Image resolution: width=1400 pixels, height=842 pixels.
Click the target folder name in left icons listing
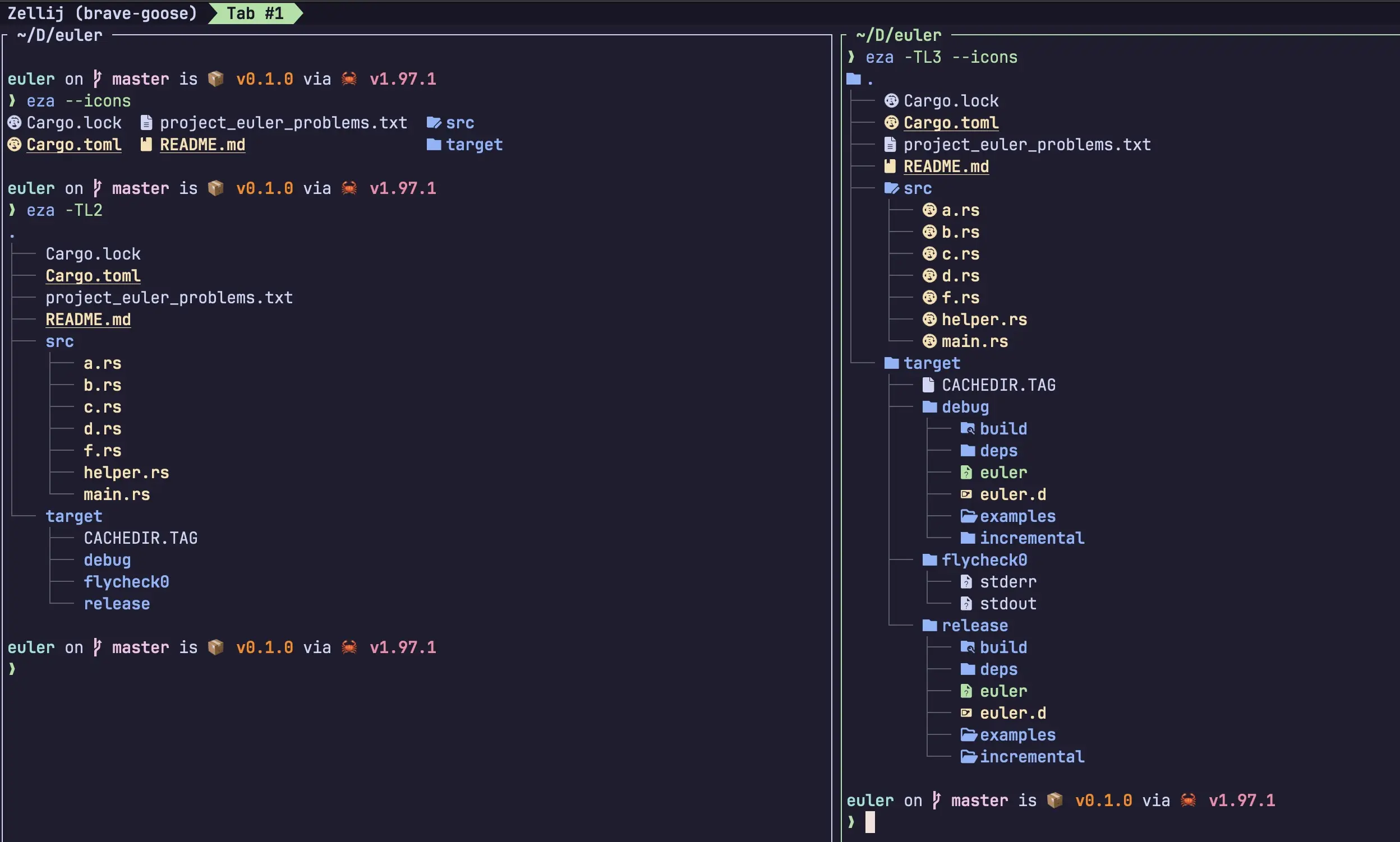coord(474,145)
